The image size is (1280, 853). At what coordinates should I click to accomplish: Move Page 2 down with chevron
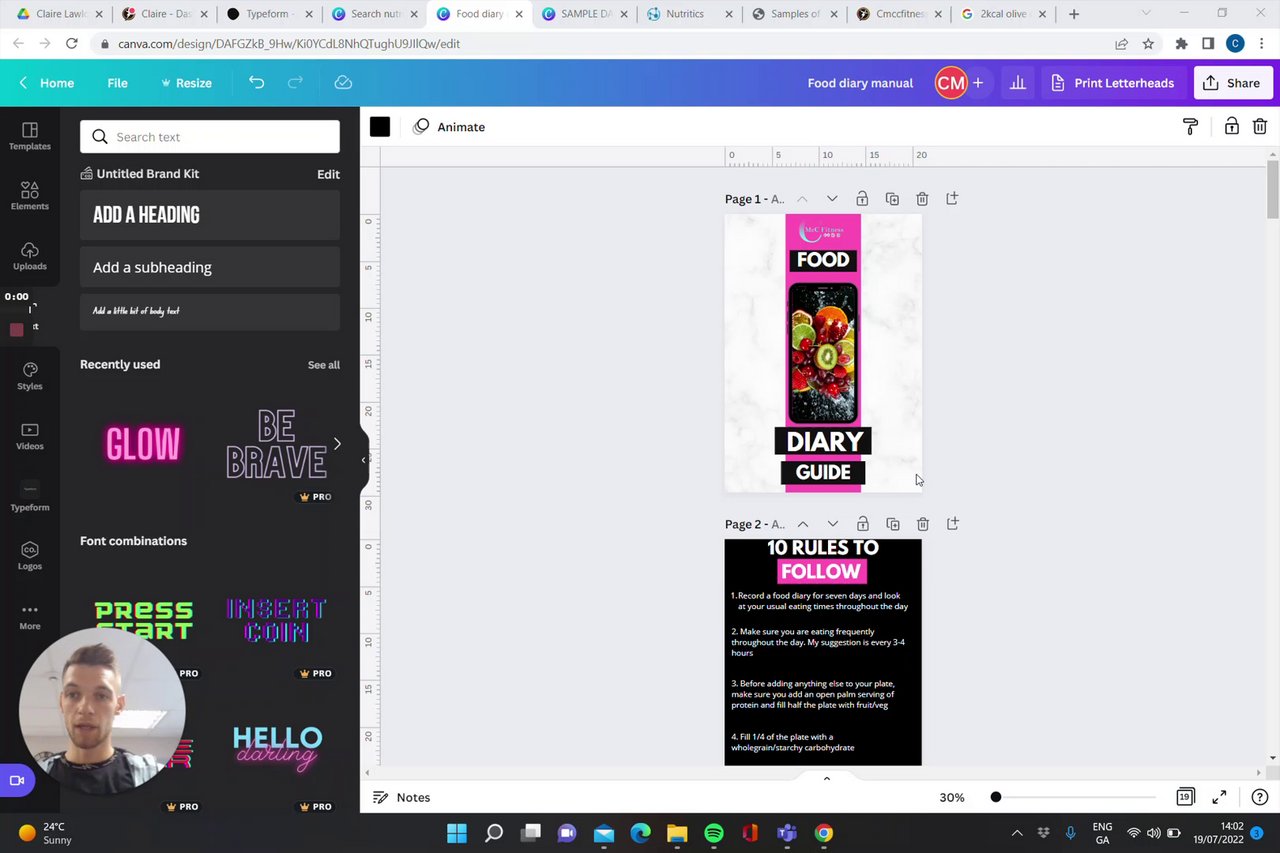click(832, 524)
